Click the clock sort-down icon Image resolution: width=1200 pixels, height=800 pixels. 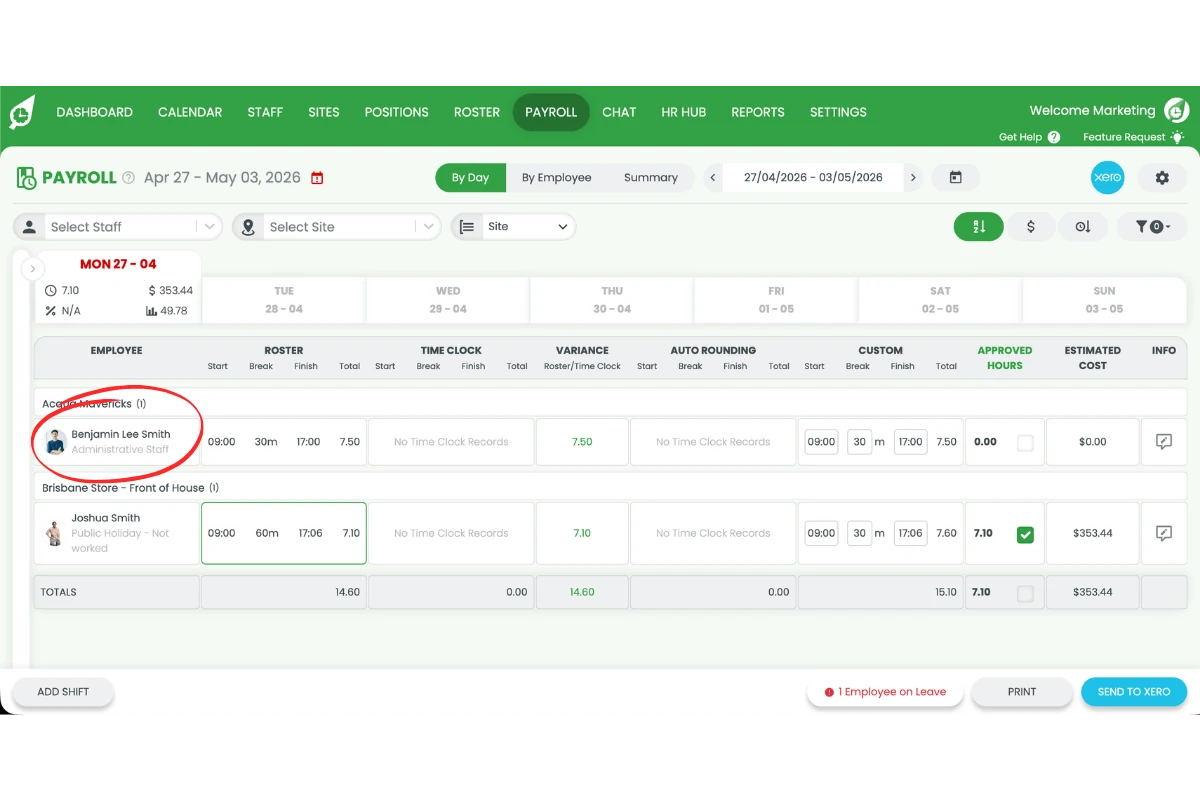1083,227
